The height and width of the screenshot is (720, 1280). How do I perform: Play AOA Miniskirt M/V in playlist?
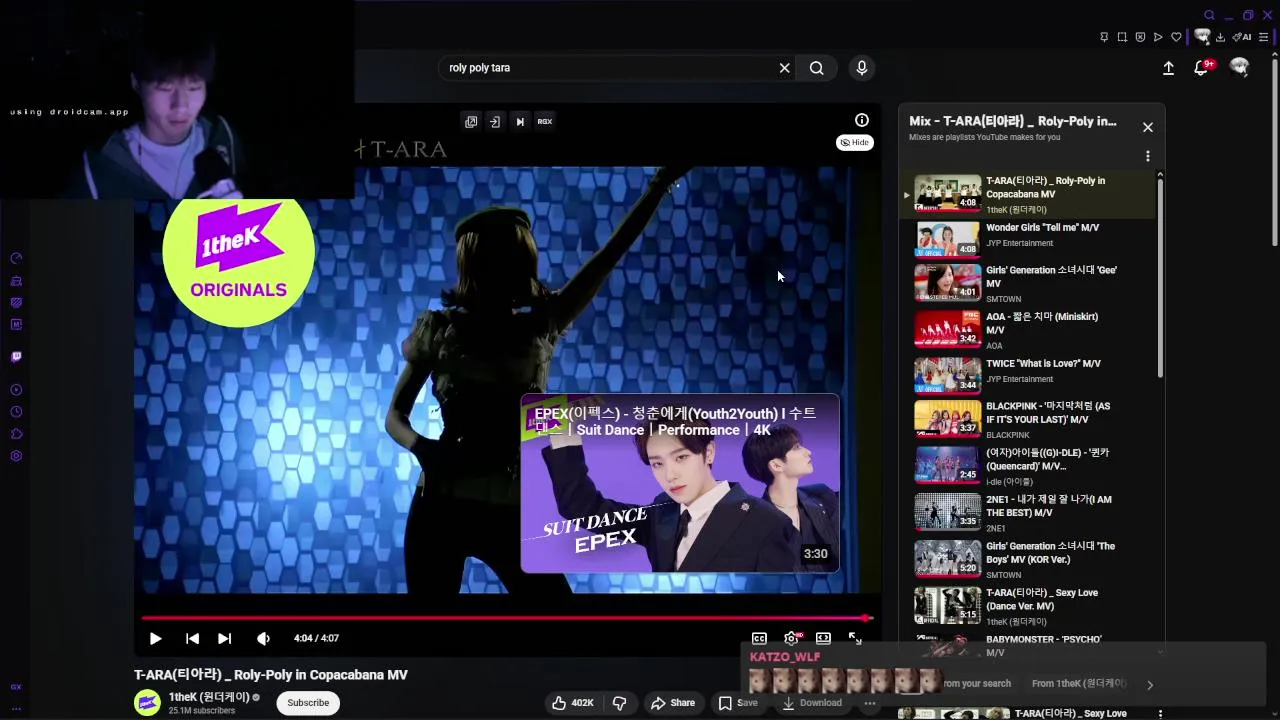click(x=1035, y=329)
